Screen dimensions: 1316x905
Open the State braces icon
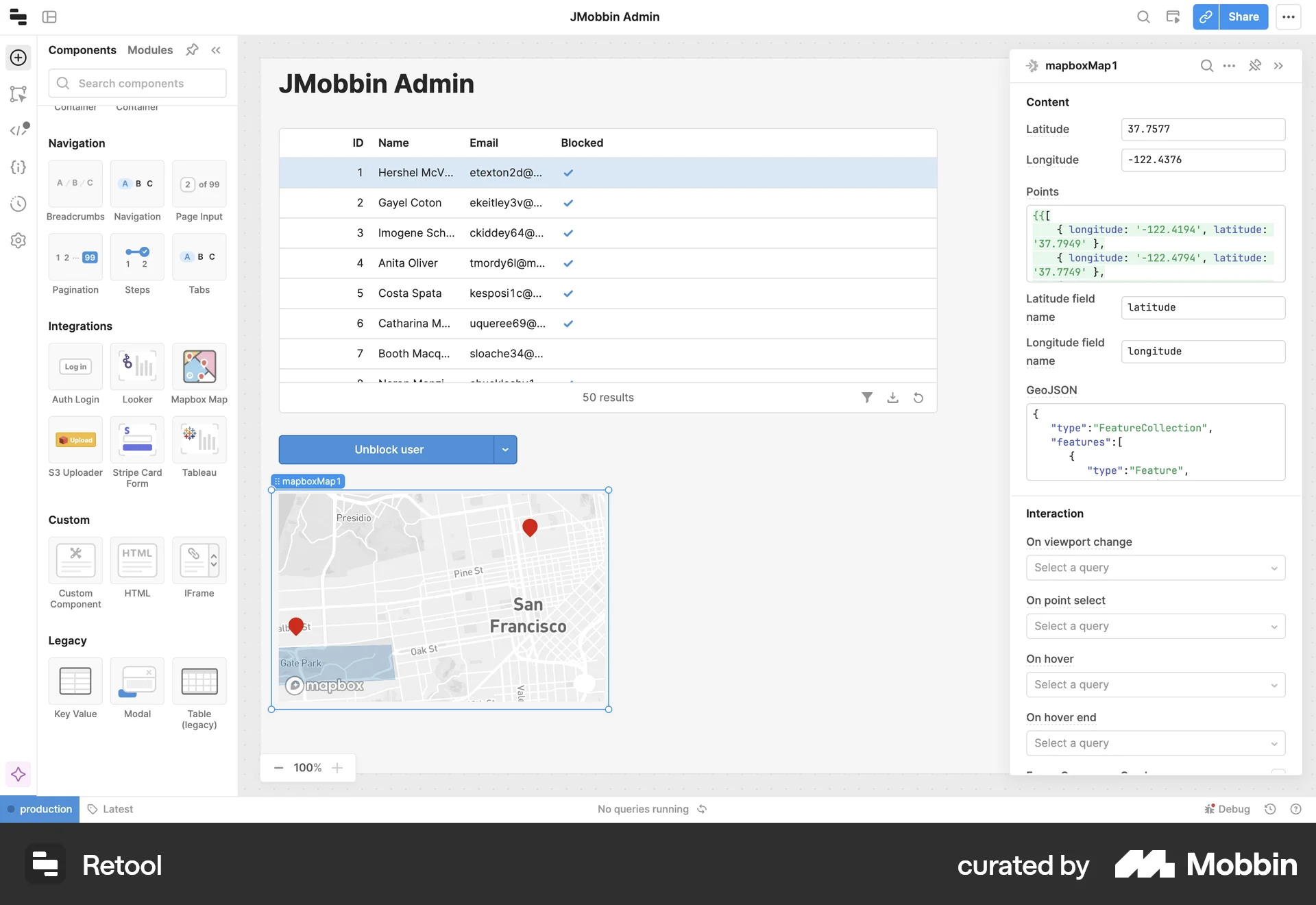(x=19, y=167)
